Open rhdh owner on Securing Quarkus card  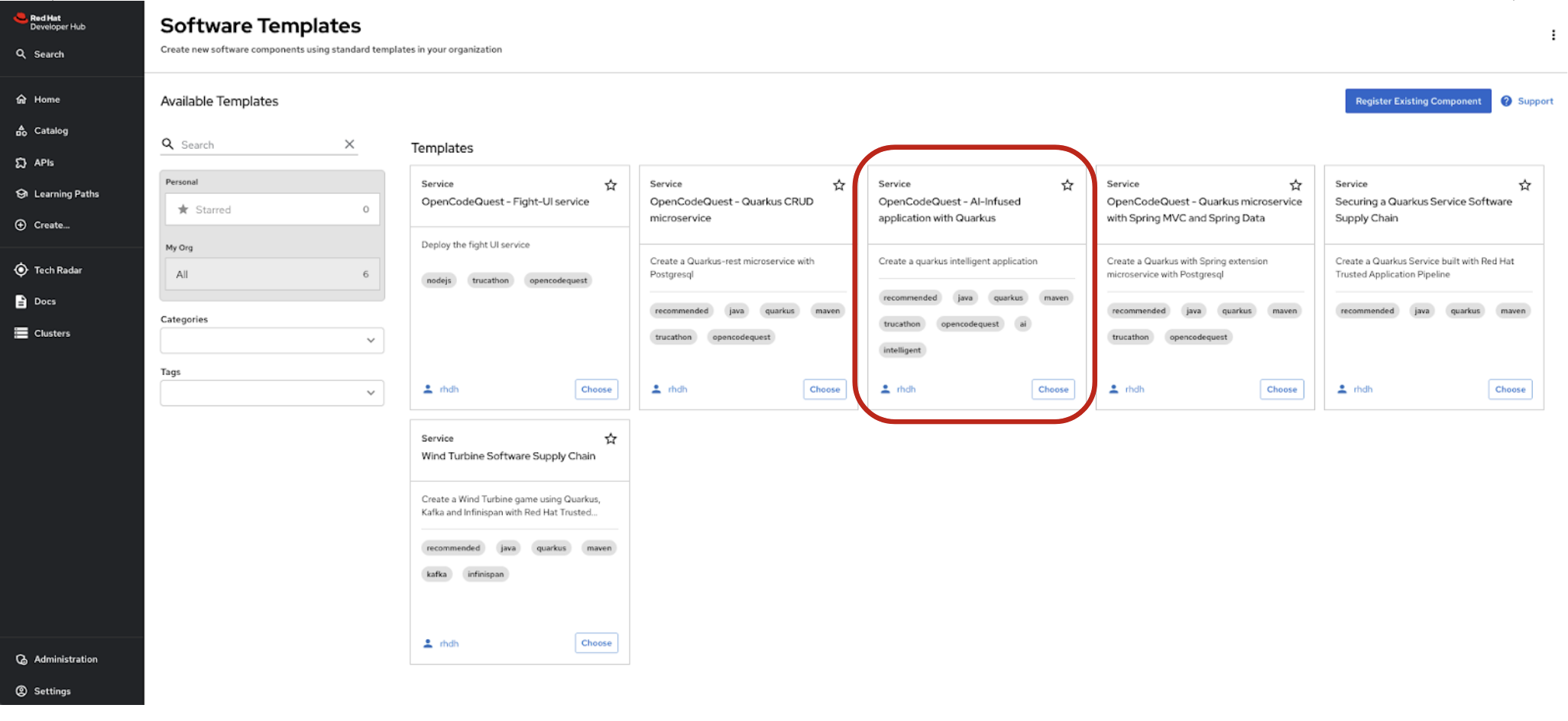pos(1363,390)
